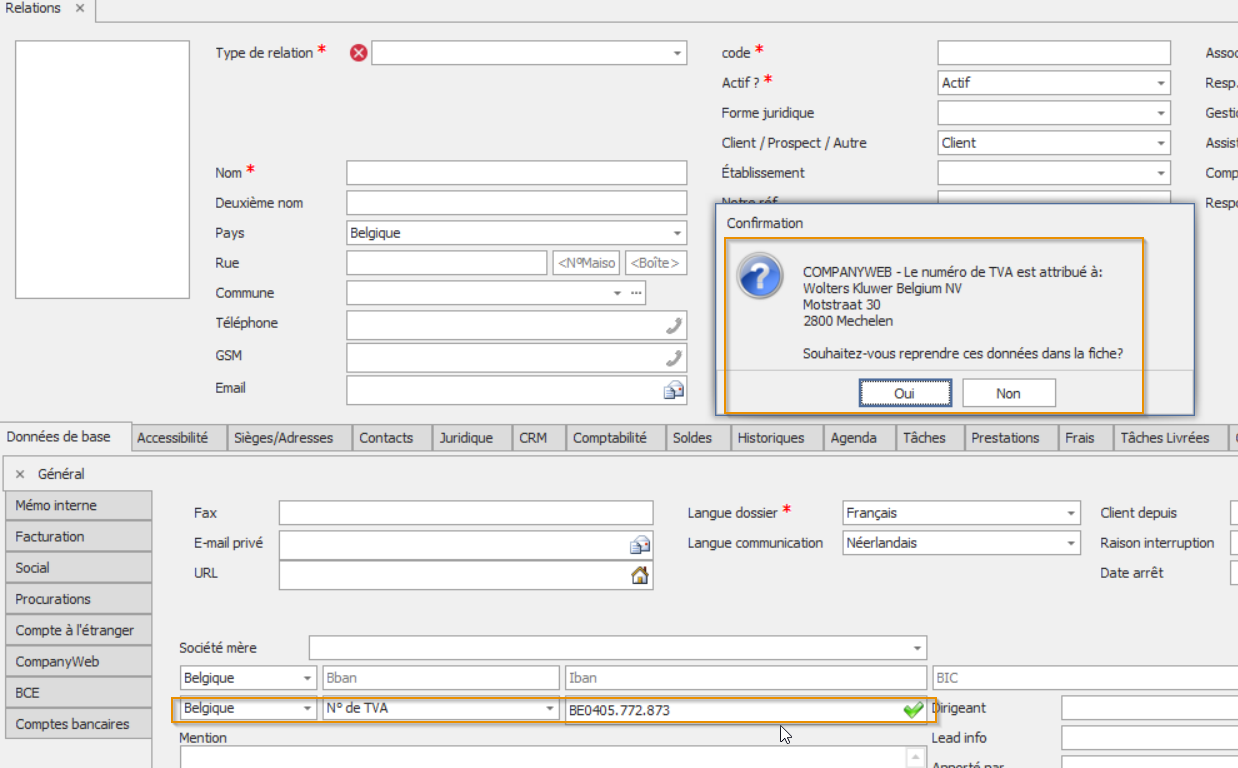Click the mail icon in the Email field
This screenshot has width=1238, height=768.
click(675, 390)
